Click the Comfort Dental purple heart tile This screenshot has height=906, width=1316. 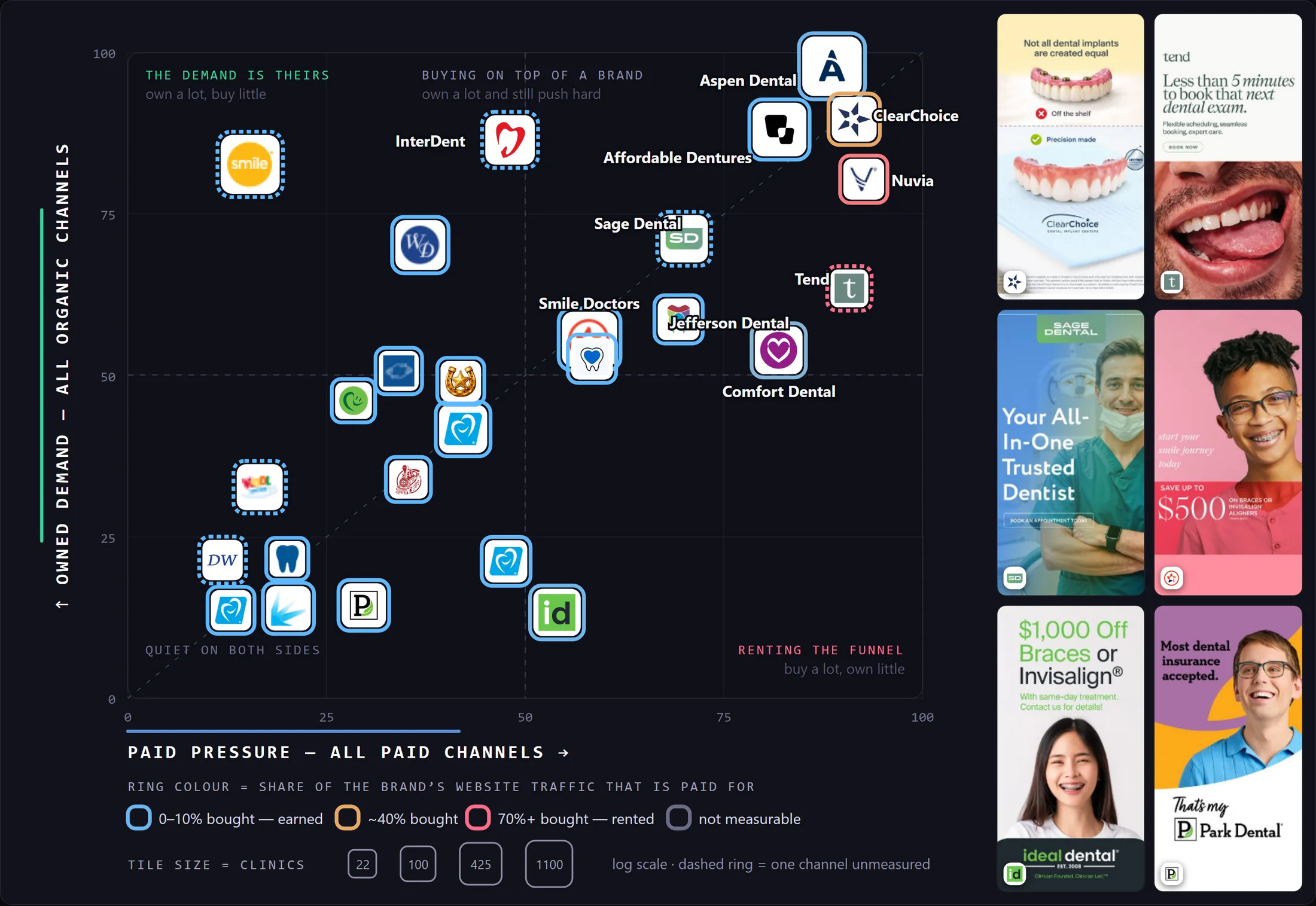tap(778, 350)
